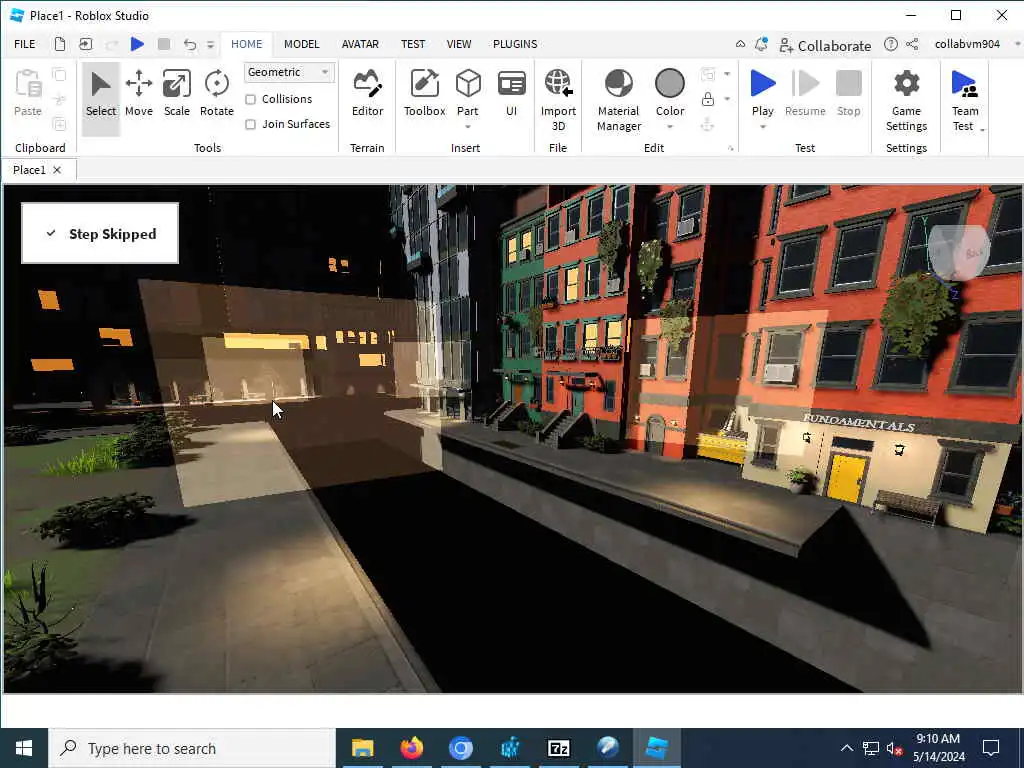Toggle the Join Surfaces checkbox
The height and width of the screenshot is (768, 1024).
click(x=250, y=124)
